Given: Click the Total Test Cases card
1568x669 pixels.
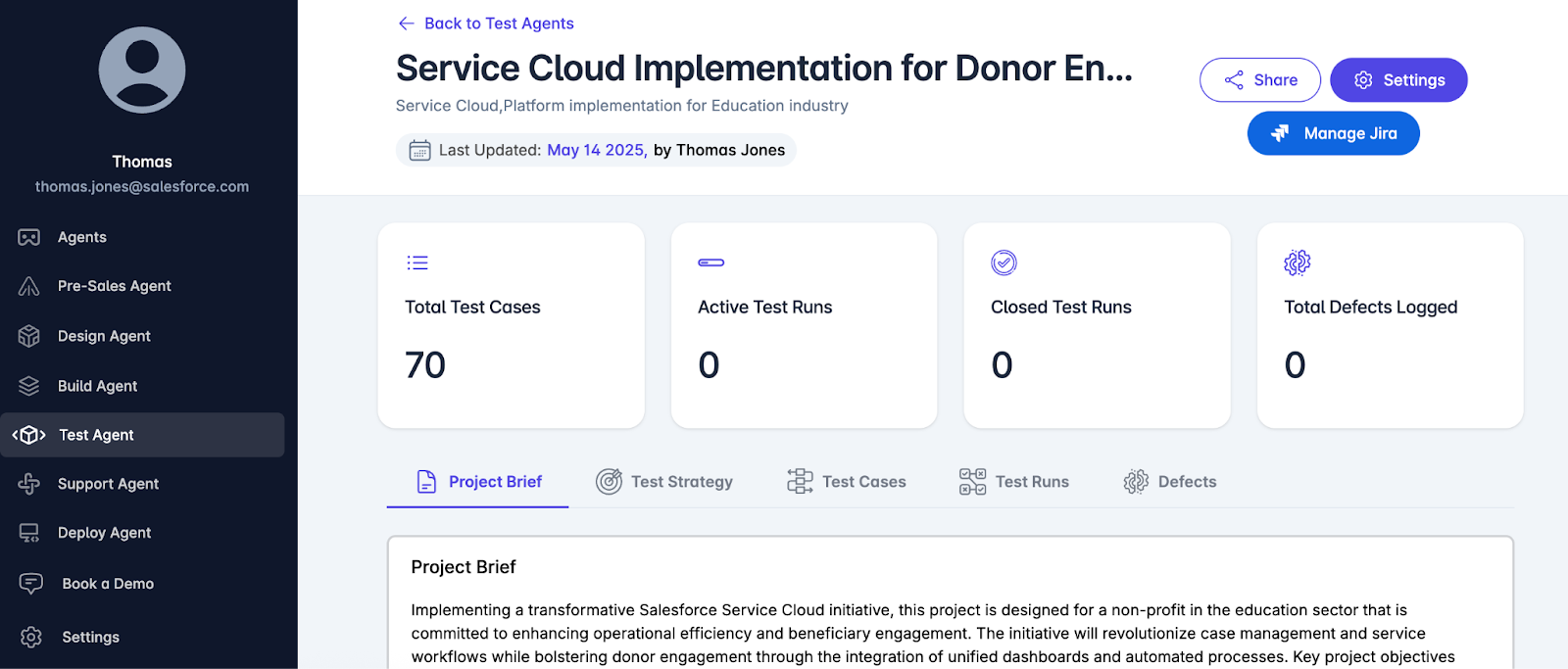Looking at the screenshot, I should (512, 325).
